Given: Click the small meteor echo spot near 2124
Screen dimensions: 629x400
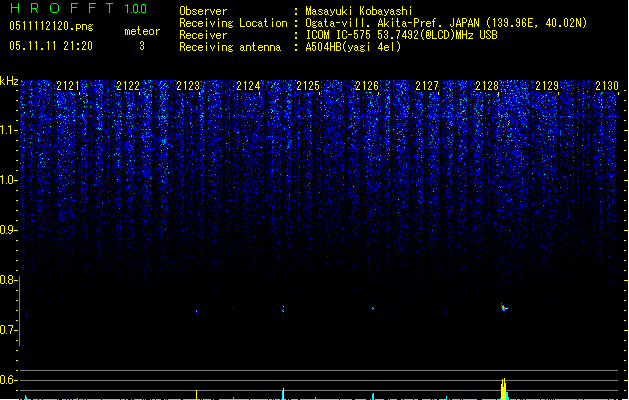Looking at the screenshot, I should pyautogui.click(x=283, y=309).
